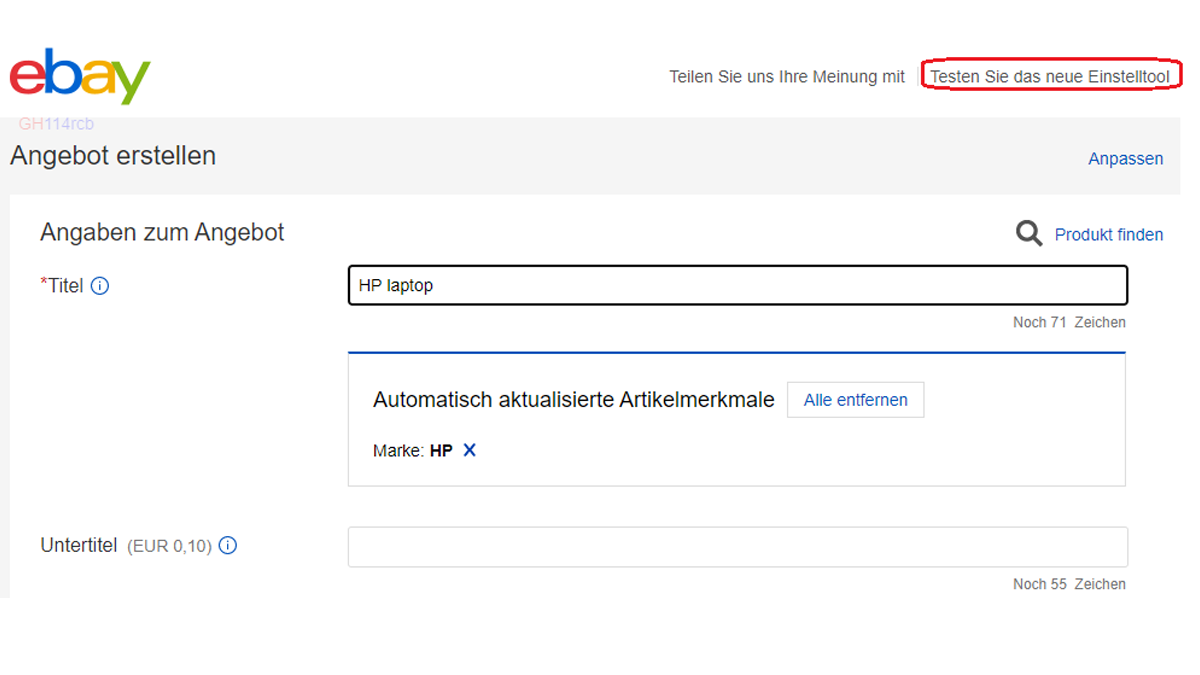Click the '(EUR 0,10)' fee text
Image resolution: width=1200 pixels, height=675 pixels.
(170, 547)
